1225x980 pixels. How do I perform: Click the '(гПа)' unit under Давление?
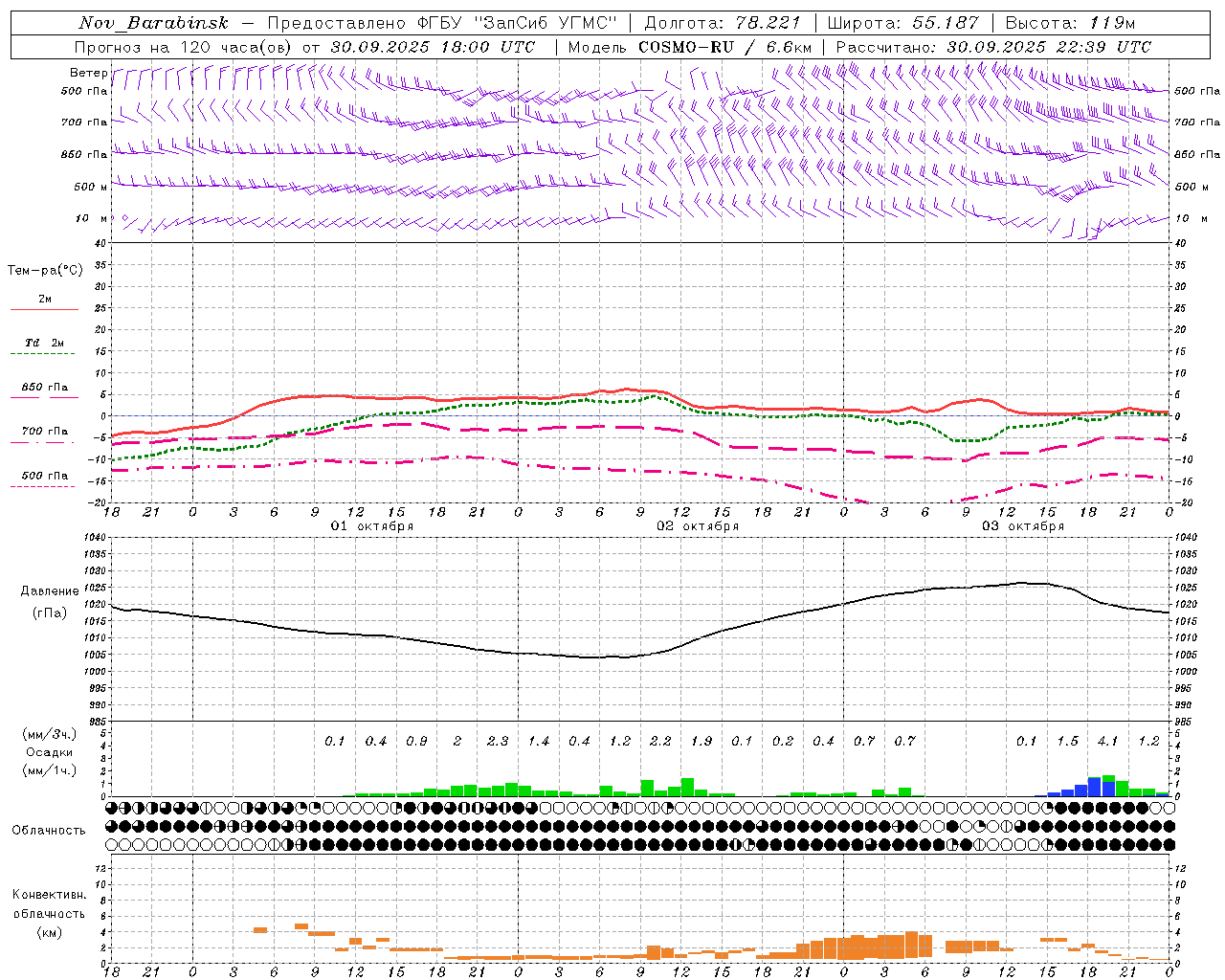tap(50, 613)
